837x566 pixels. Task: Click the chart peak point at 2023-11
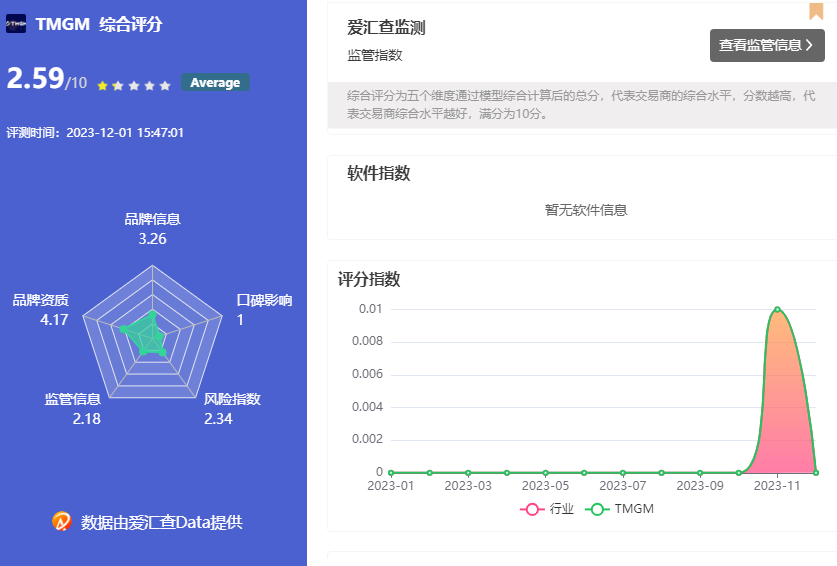tap(777, 309)
